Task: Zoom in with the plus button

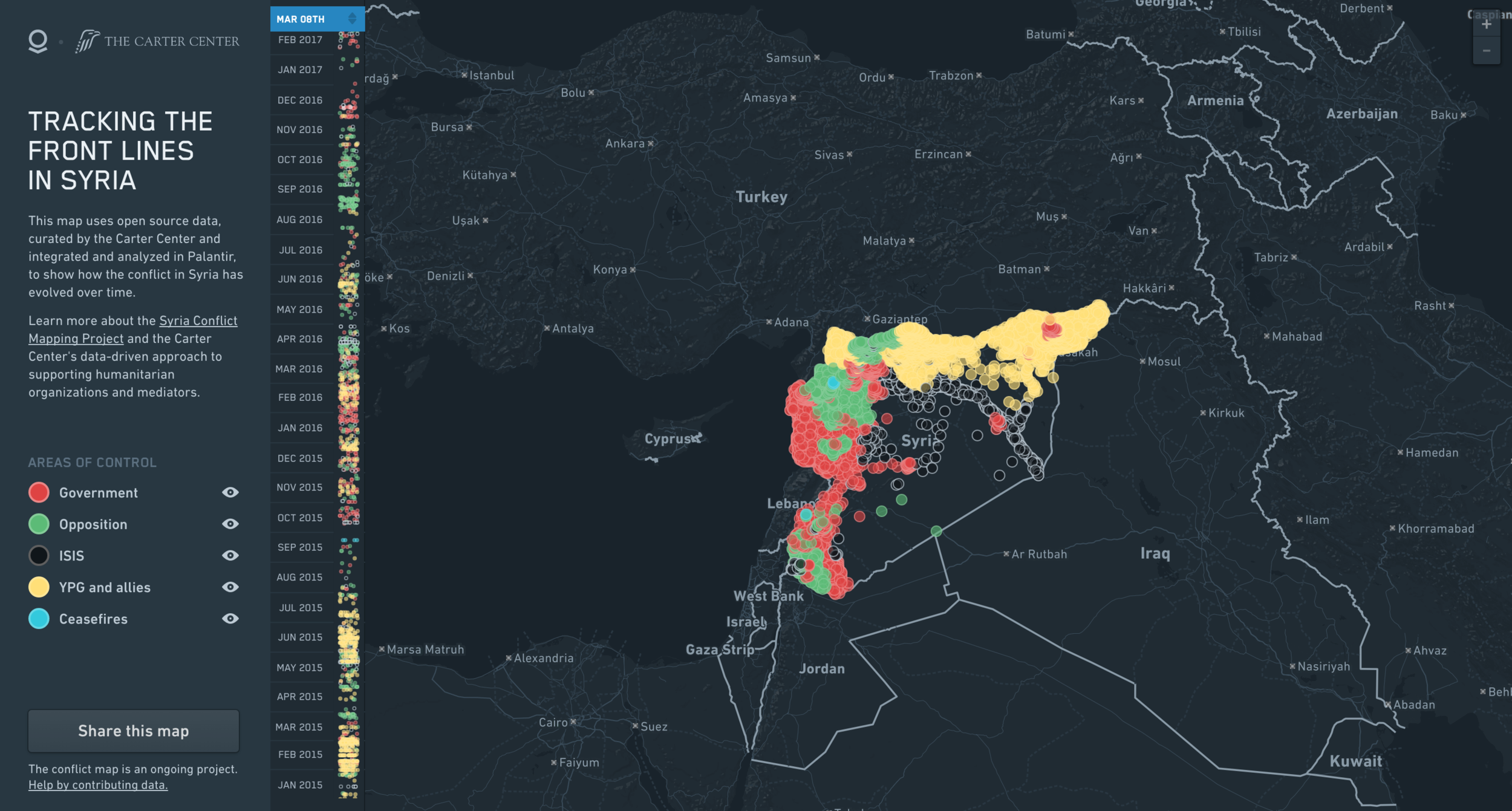Action: (1486, 25)
